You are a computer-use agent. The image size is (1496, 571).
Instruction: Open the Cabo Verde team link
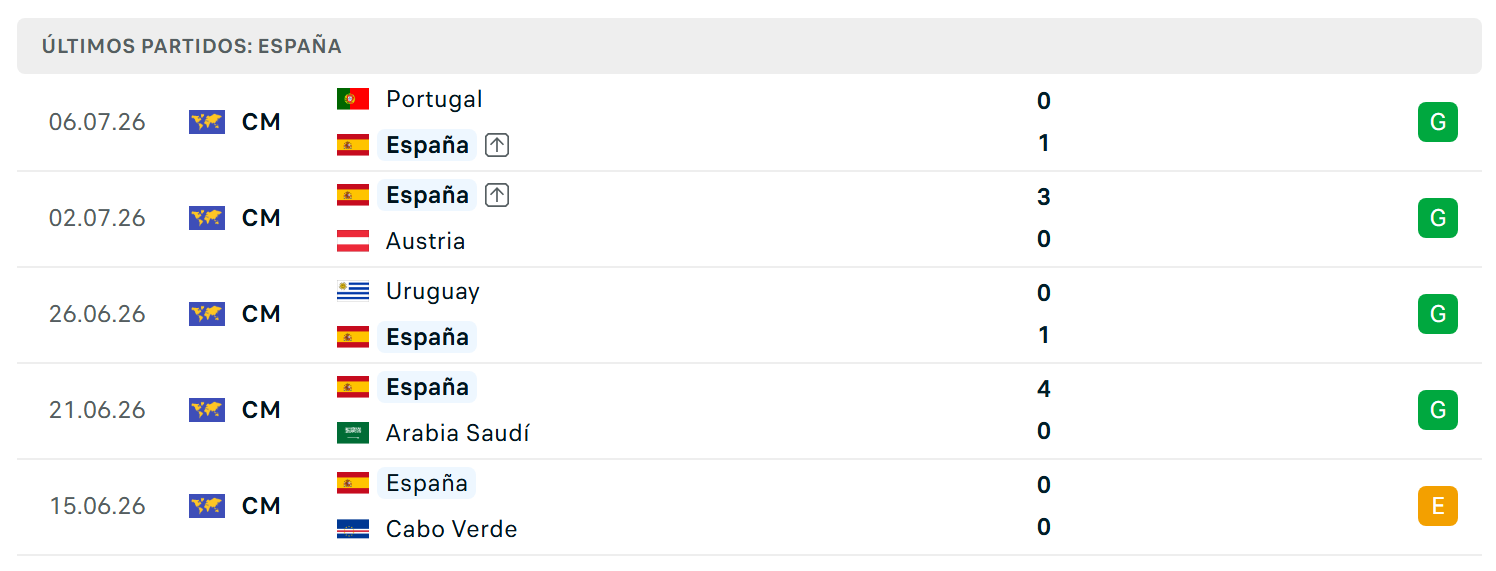click(x=452, y=529)
